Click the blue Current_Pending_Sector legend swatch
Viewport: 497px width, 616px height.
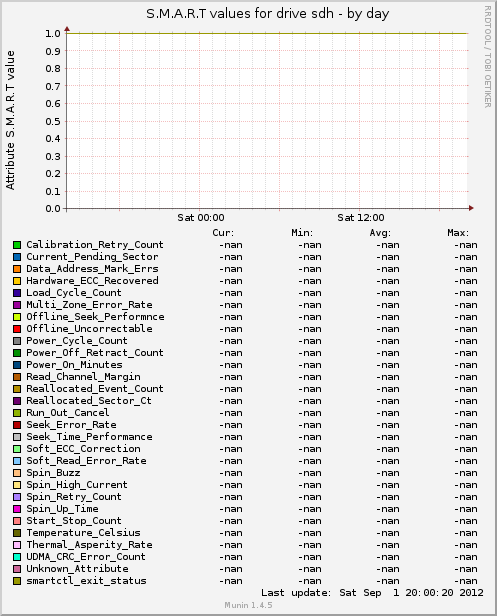[17, 257]
